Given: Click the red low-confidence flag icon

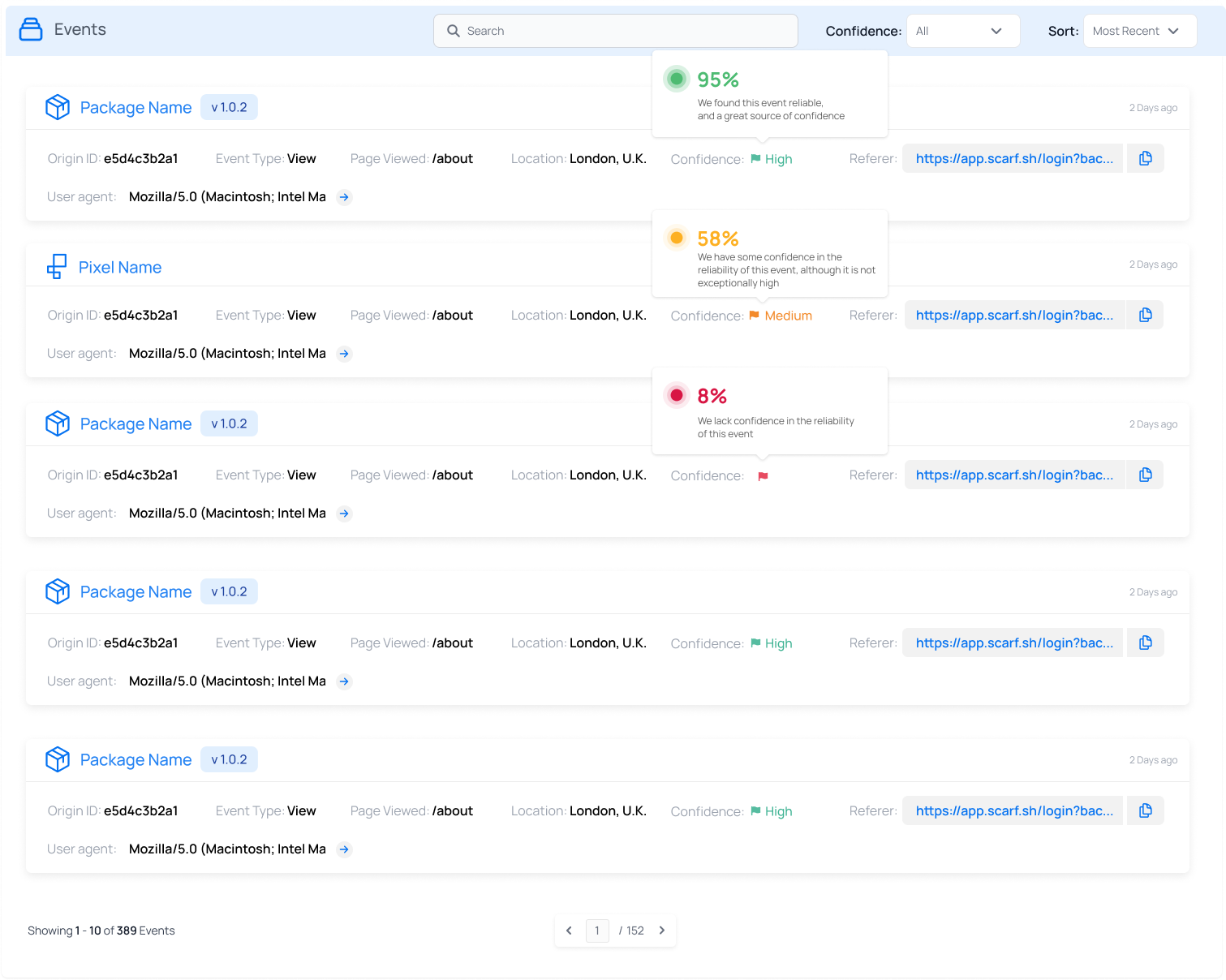Looking at the screenshot, I should click(763, 476).
